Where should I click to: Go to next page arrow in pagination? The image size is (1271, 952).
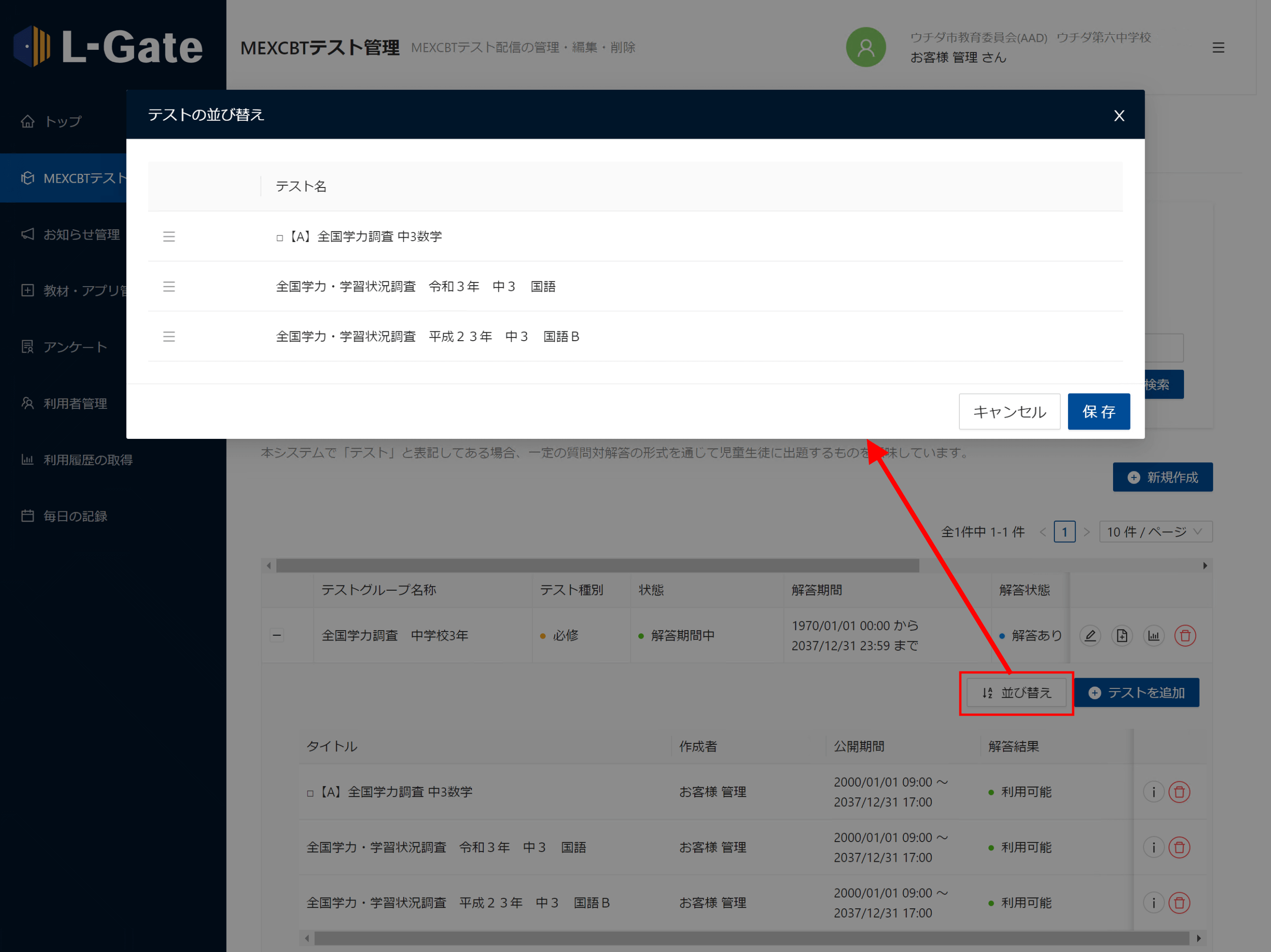[x=1087, y=532]
